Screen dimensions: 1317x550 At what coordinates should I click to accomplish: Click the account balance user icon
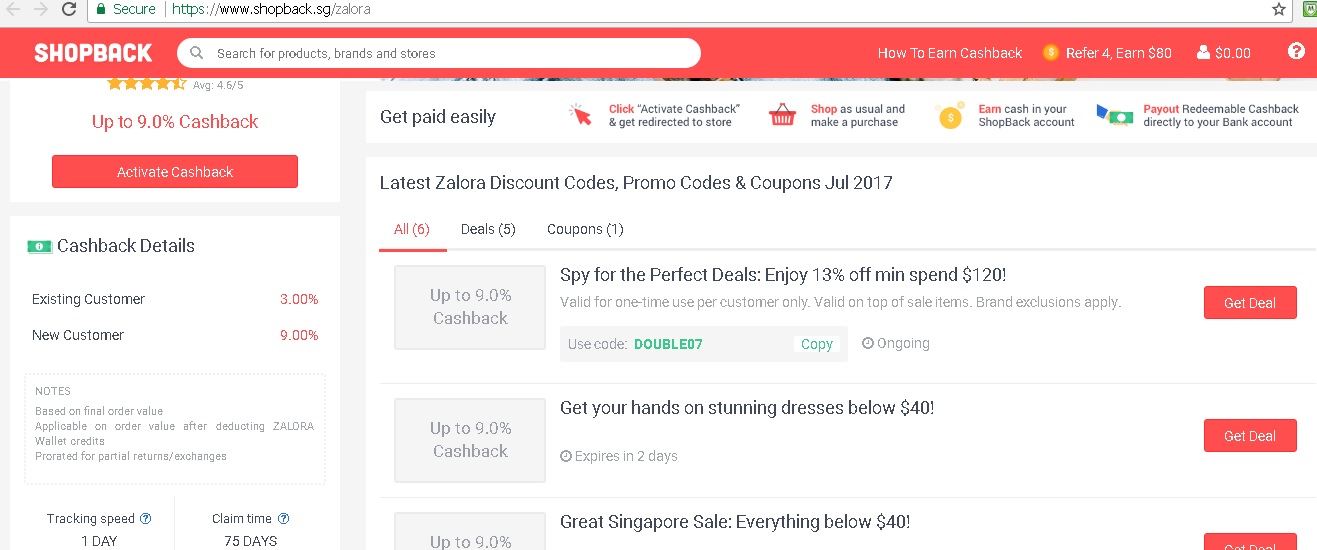[x=1203, y=53]
